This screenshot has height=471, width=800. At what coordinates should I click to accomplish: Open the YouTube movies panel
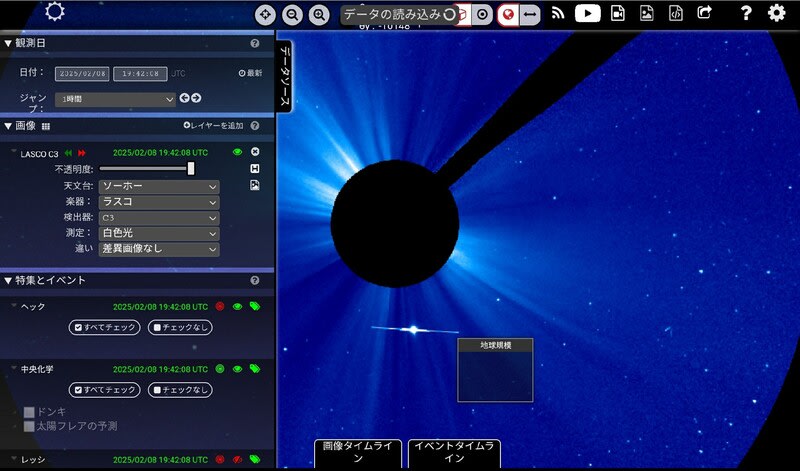point(588,13)
